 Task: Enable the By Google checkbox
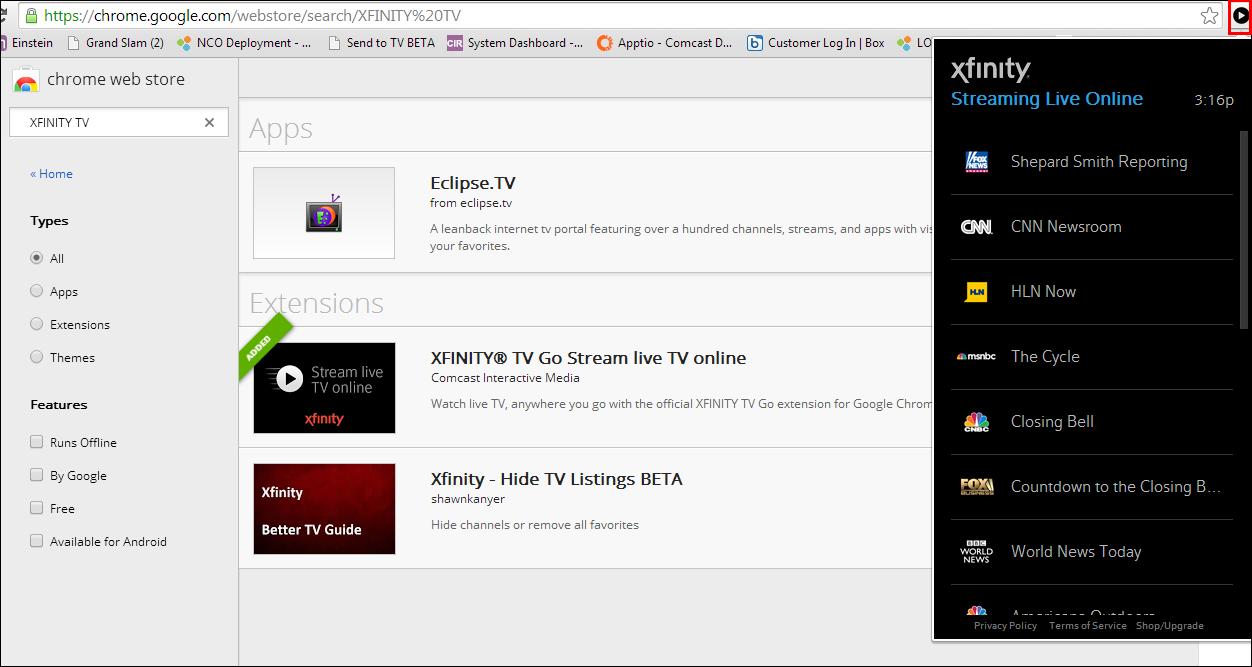click(37, 475)
